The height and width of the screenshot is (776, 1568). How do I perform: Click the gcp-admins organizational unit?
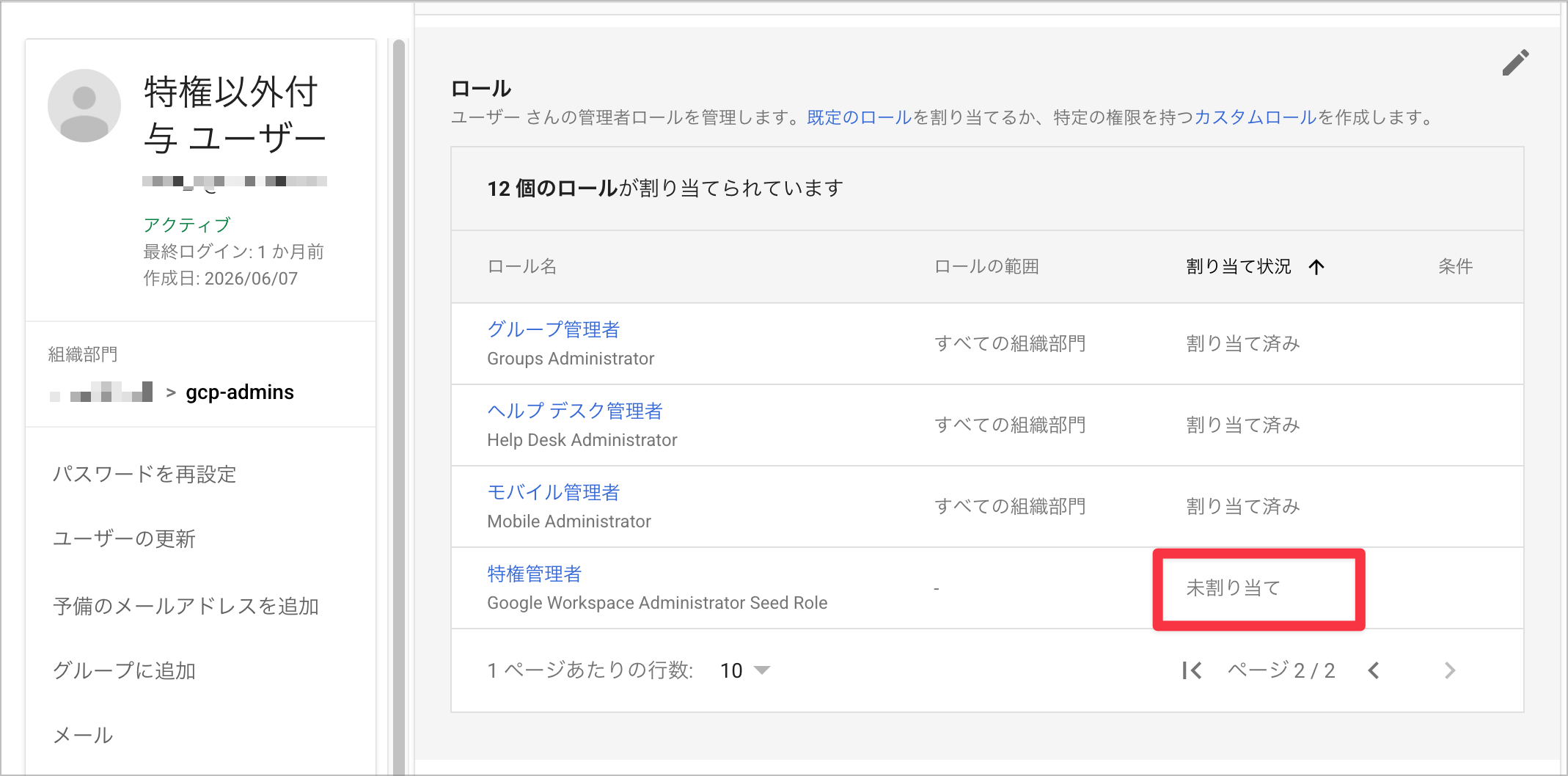click(x=240, y=392)
